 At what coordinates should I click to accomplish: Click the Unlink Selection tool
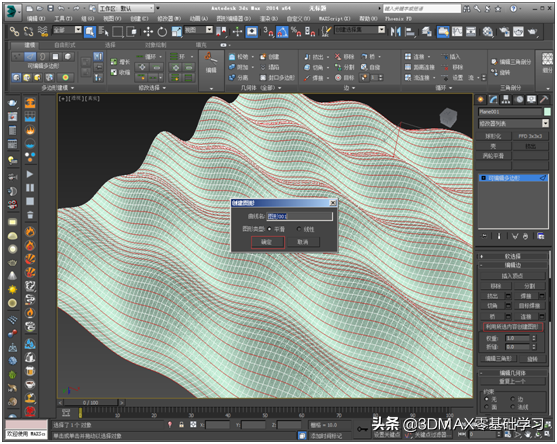28,32
